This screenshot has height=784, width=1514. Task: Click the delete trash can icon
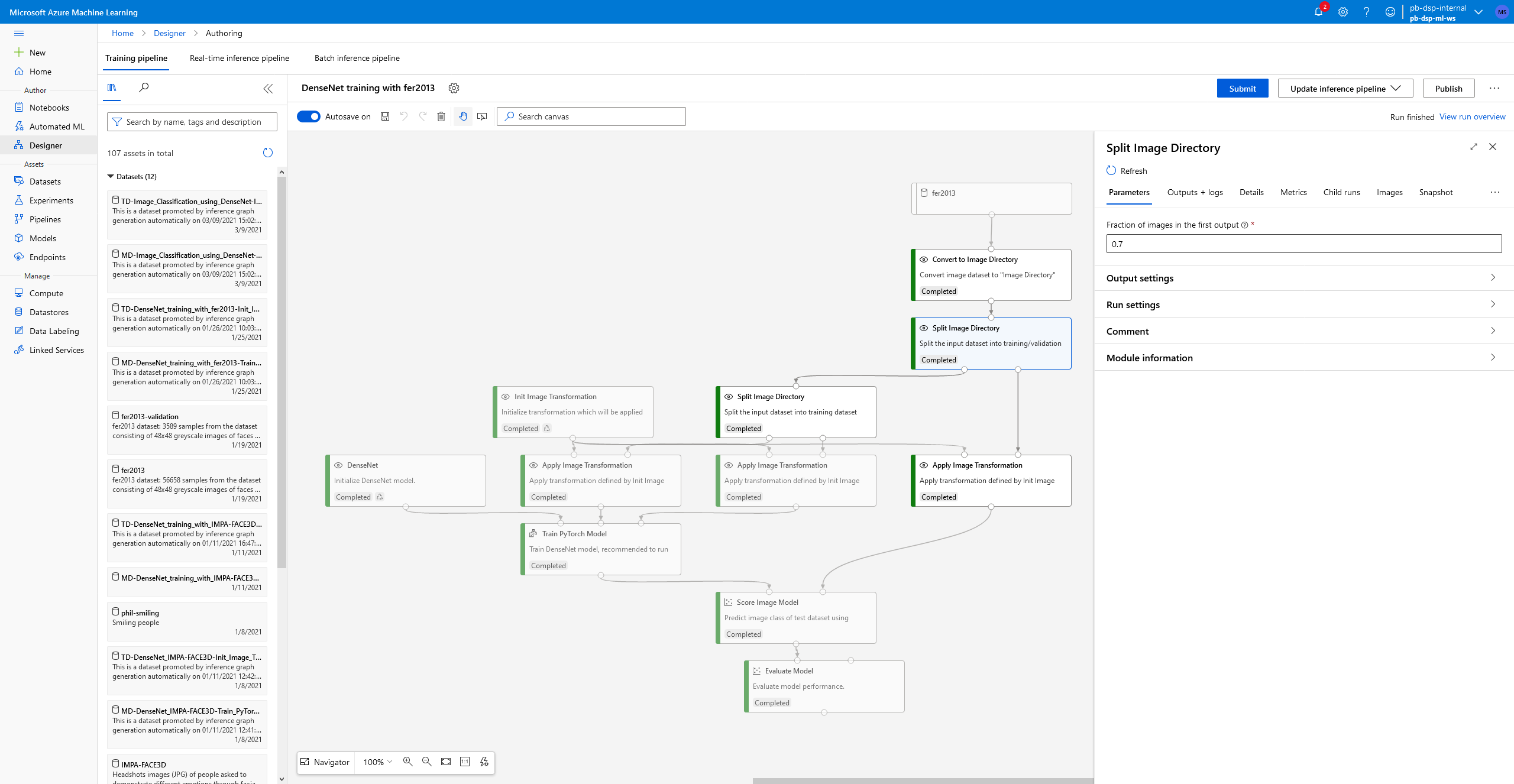click(x=441, y=116)
